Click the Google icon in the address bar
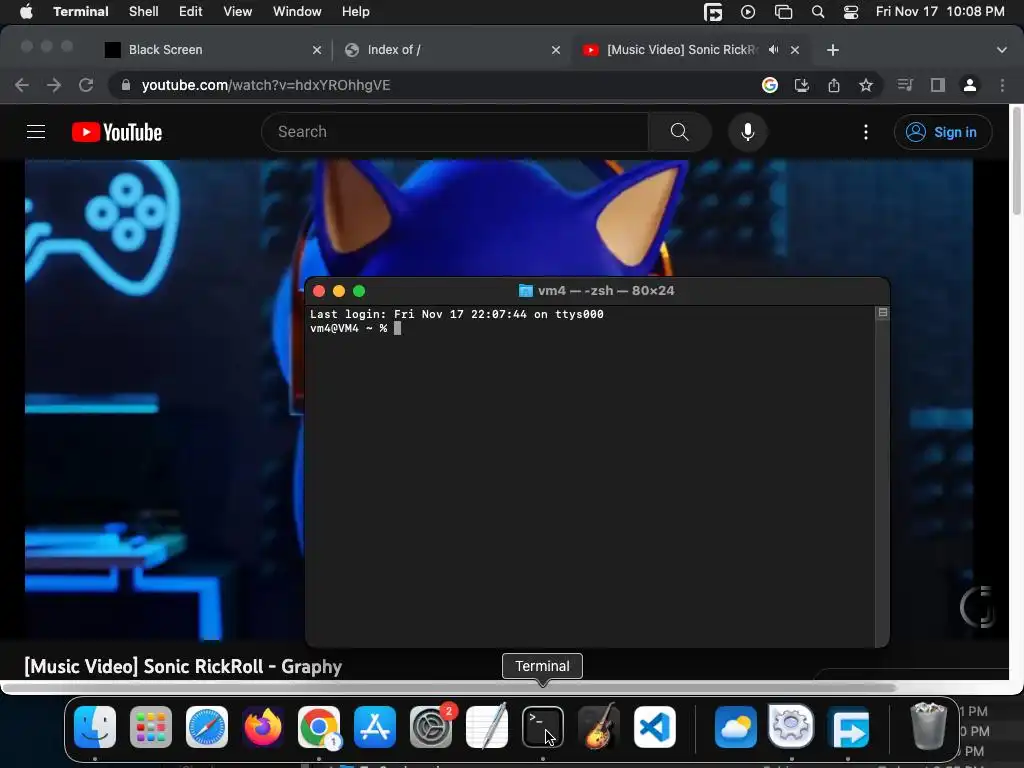Image resolution: width=1024 pixels, height=768 pixels. point(770,85)
